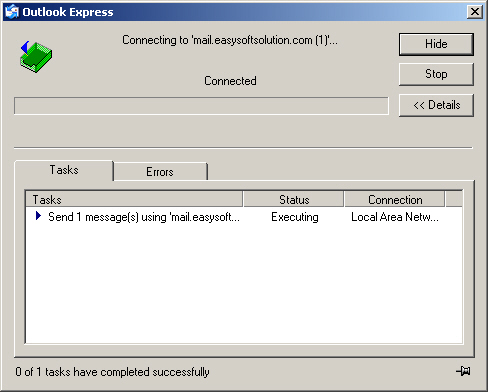Hide the send progress dialog

coord(436,44)
